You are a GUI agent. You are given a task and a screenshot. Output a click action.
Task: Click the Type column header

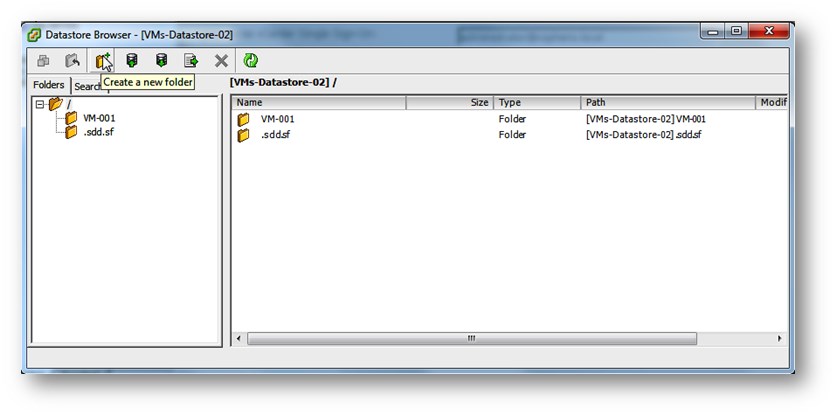[x=537, y=103]
